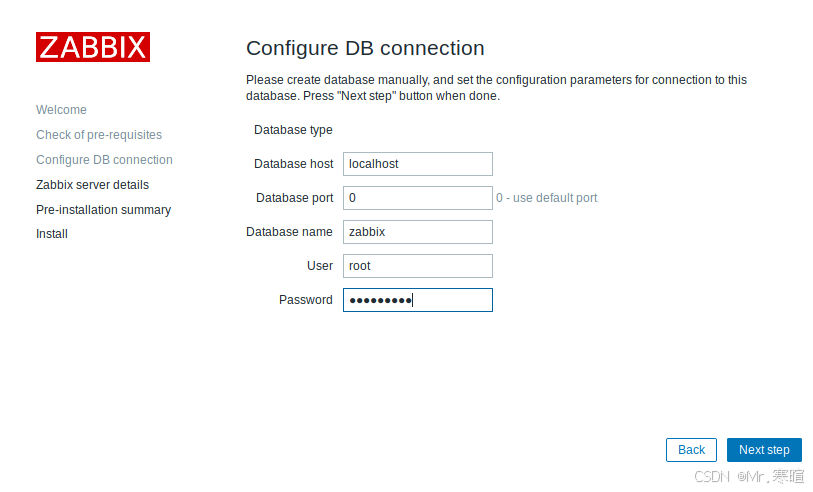This screenshot has height=492, width=813.
Task: Click the Configure DB connection heading
Action: [365, 48]
